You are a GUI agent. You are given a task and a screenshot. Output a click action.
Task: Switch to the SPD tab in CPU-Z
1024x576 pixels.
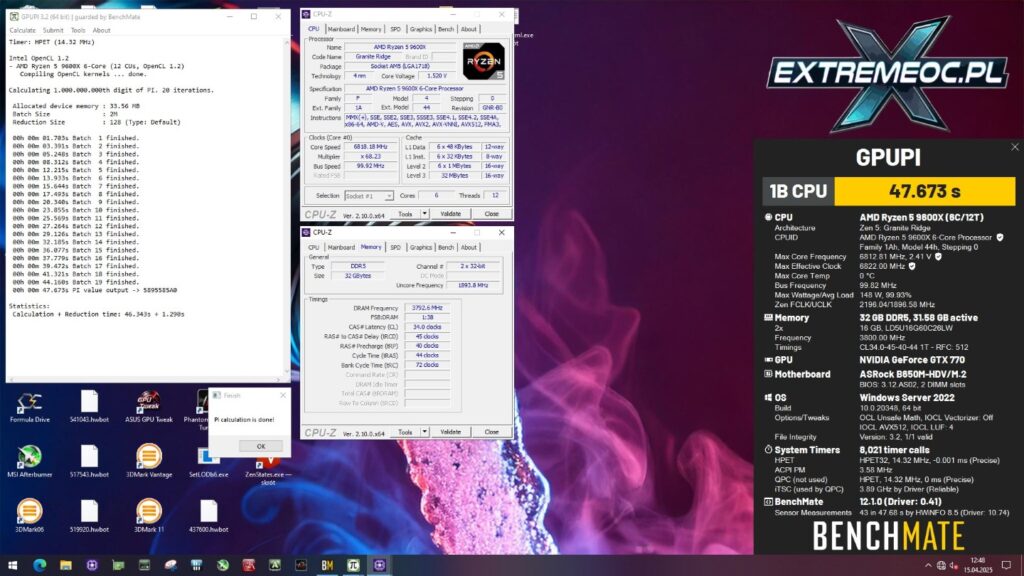(x=395, y=28)
